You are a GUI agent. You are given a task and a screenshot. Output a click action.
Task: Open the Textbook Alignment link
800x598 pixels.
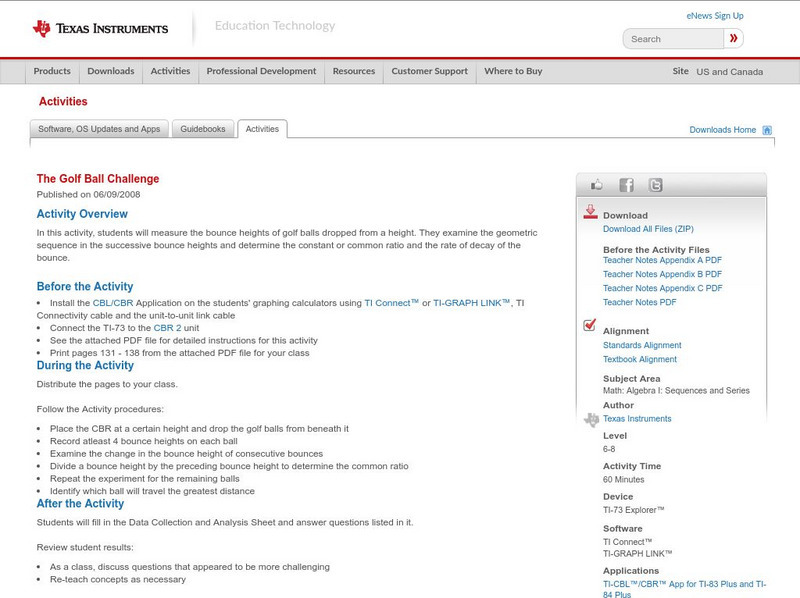tap(640, 360)
